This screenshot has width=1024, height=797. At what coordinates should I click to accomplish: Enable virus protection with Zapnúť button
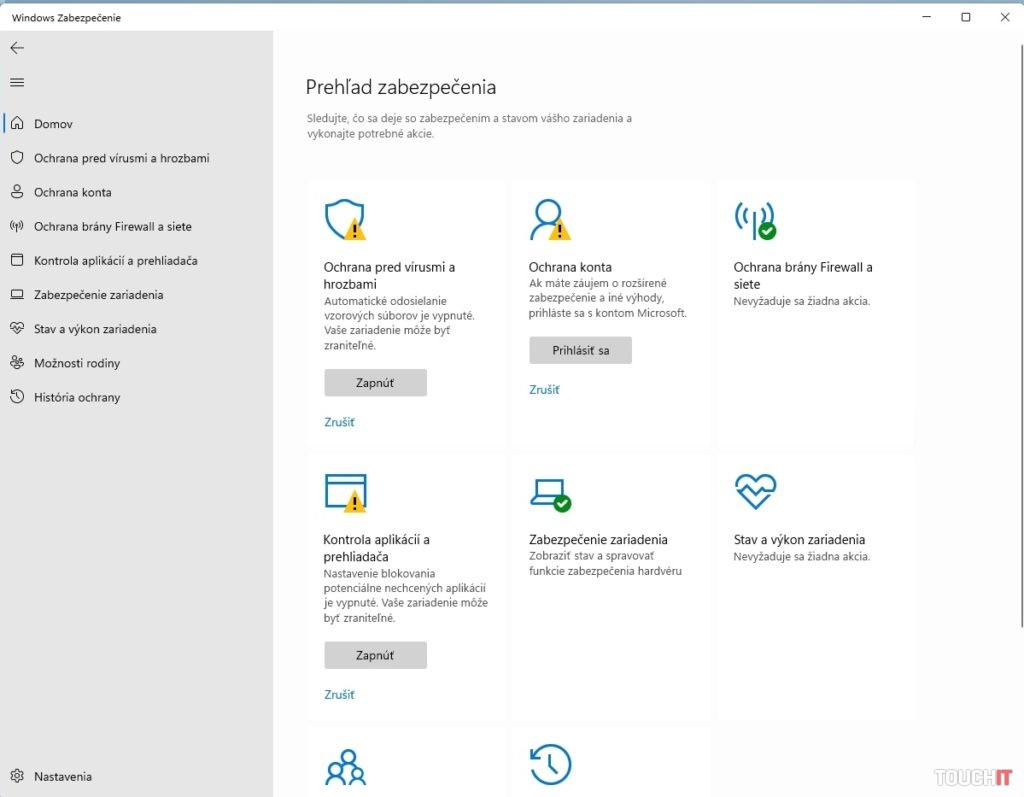375,382
